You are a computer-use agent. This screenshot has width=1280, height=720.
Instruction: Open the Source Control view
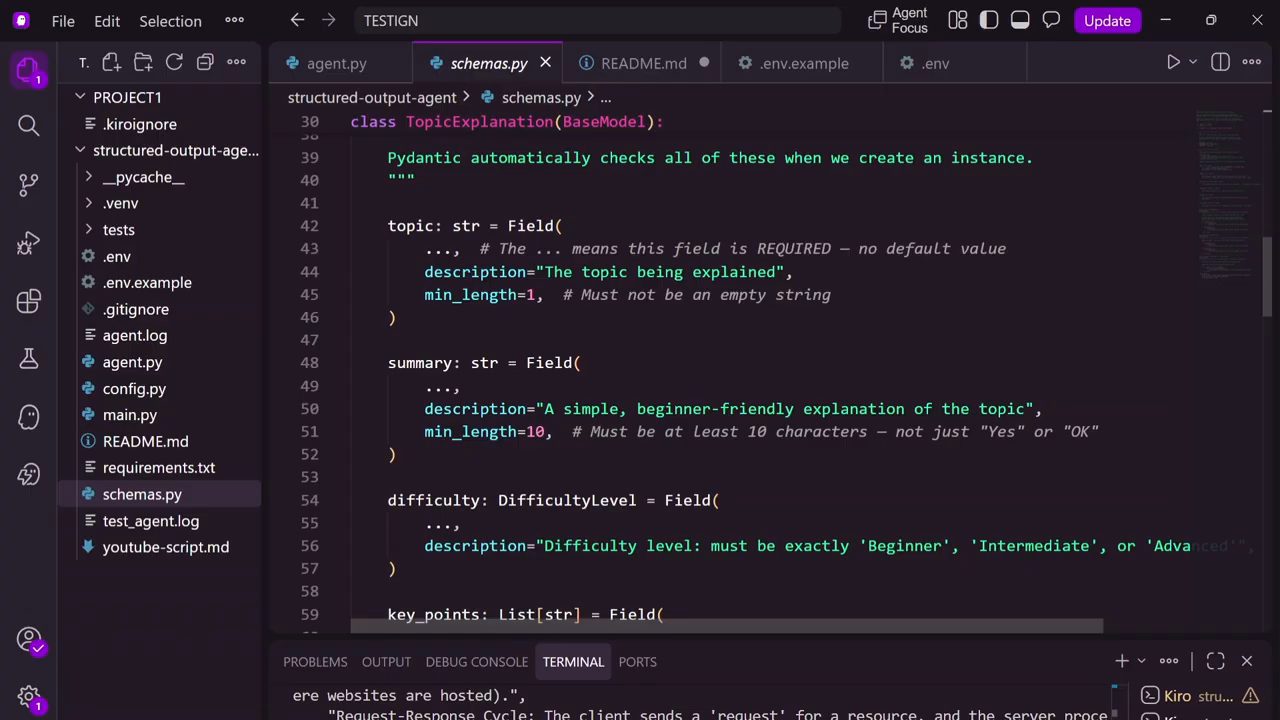28,184
